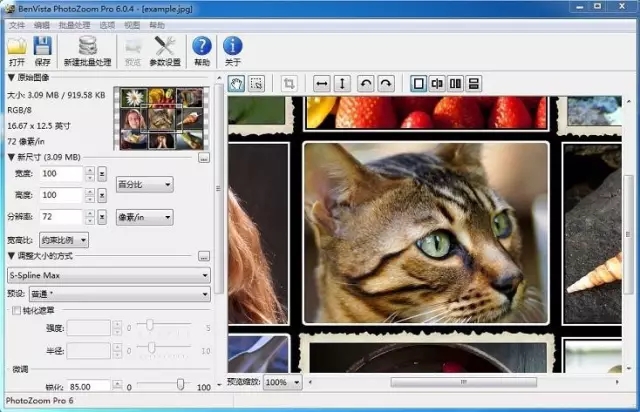
Task: Rotate image clockwise with the redo-arrow icon
Action: (x=385, y=84)
